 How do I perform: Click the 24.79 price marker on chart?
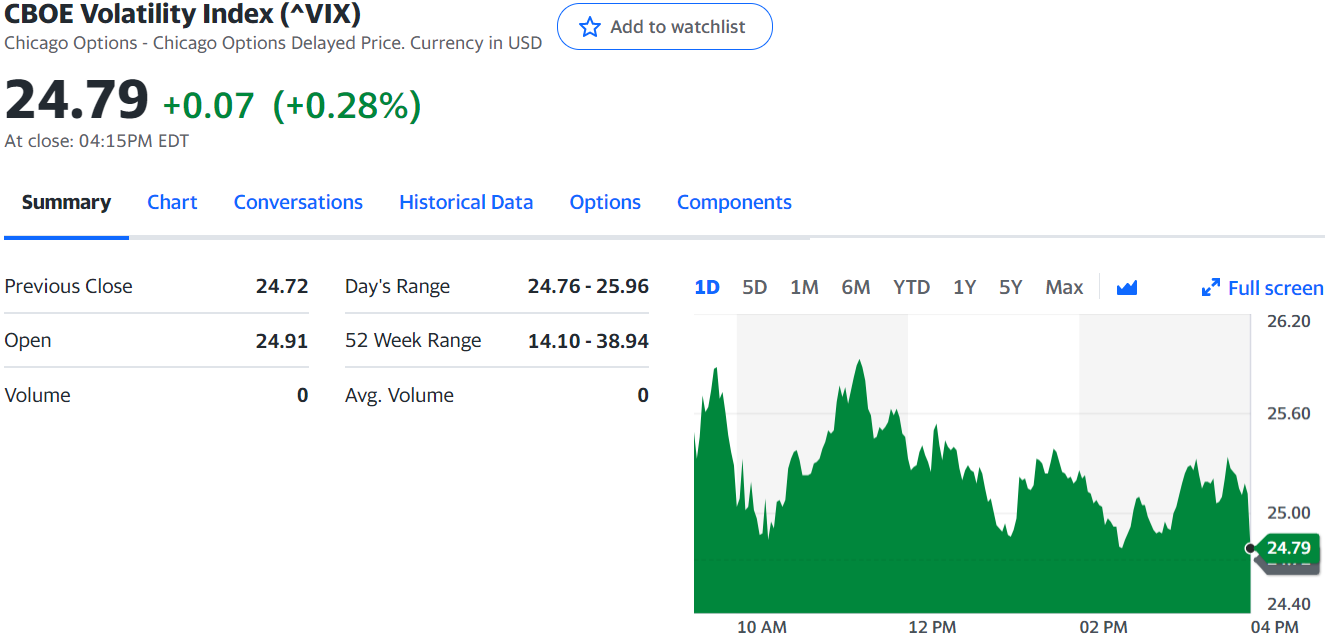tap(1288, 548)
